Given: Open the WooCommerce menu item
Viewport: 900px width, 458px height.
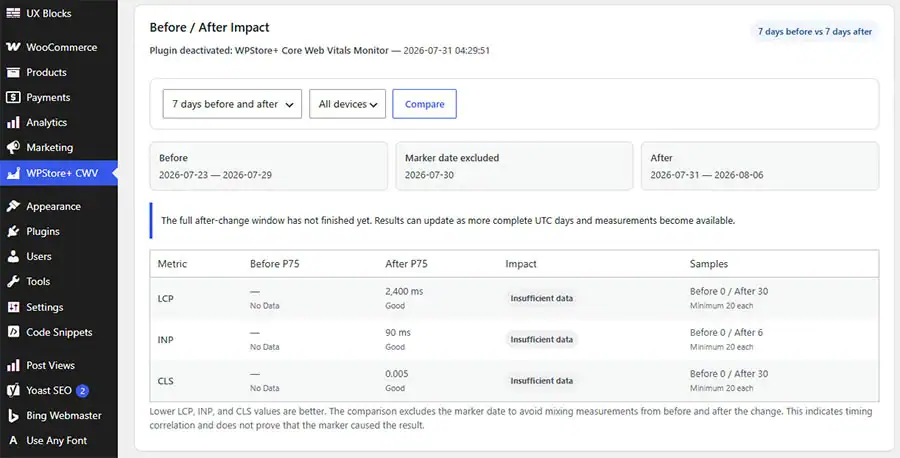Looking at the screenshot, I should pos(59,47).
